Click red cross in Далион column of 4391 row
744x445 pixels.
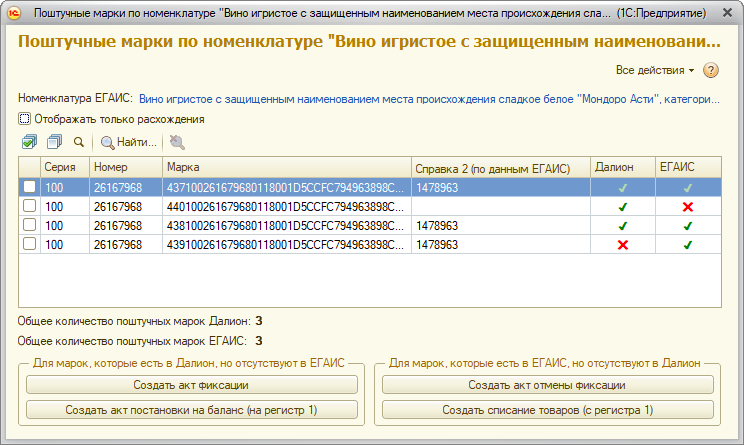point(623,245)
